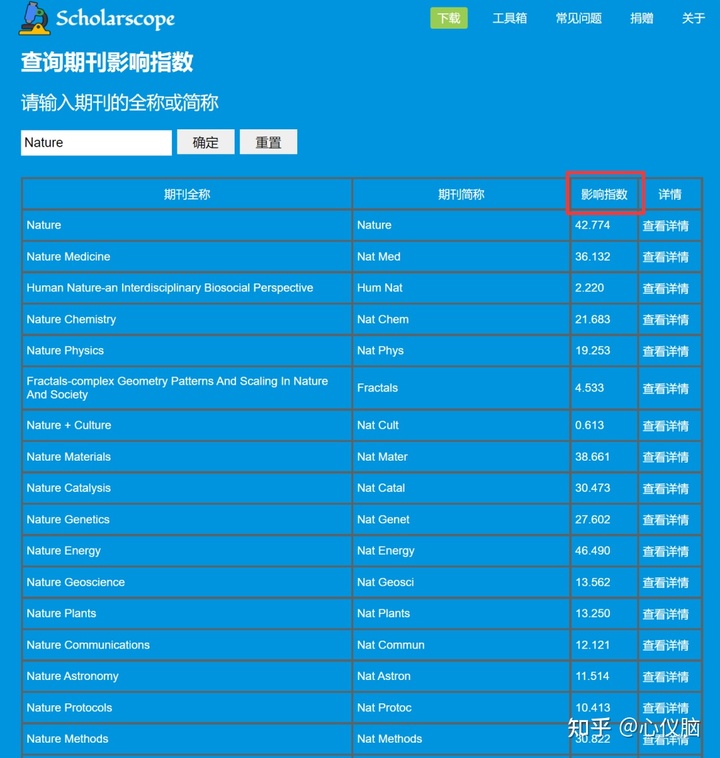Click the 影响指数 column header
This screenshot has height=758, width=720.
[604, 194]
